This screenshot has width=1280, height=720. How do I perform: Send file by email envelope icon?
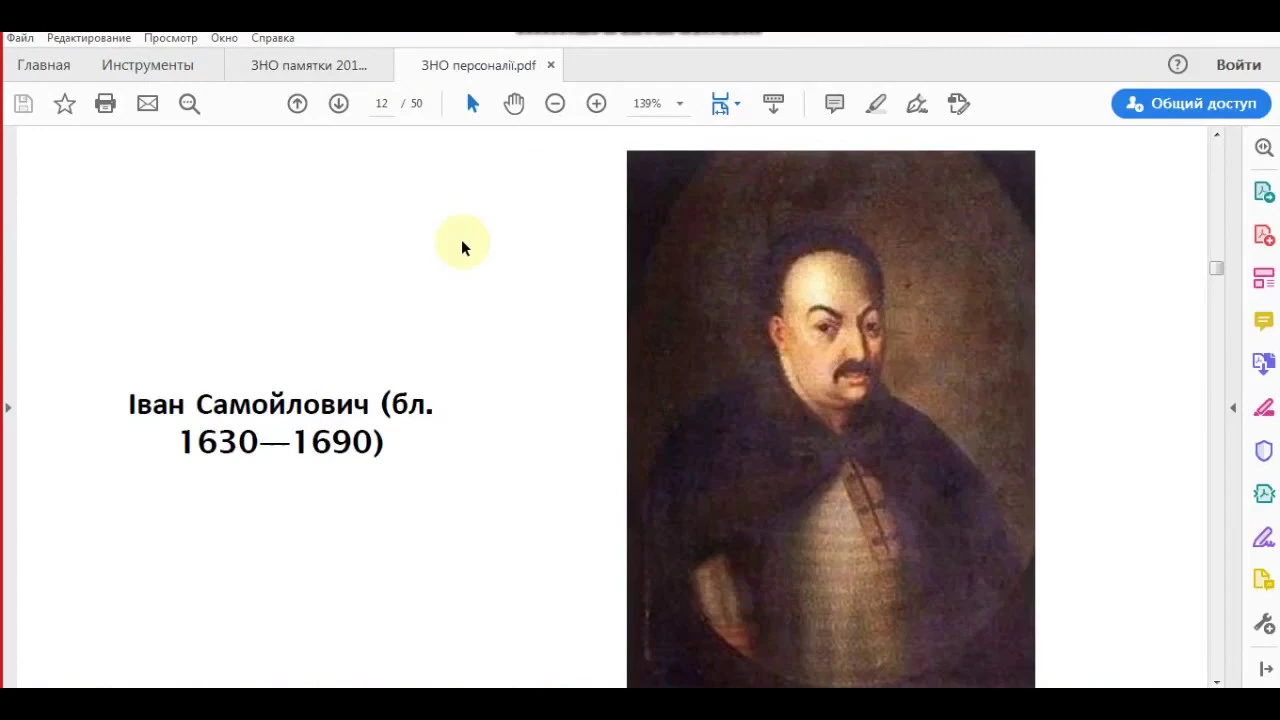(147, 103)
